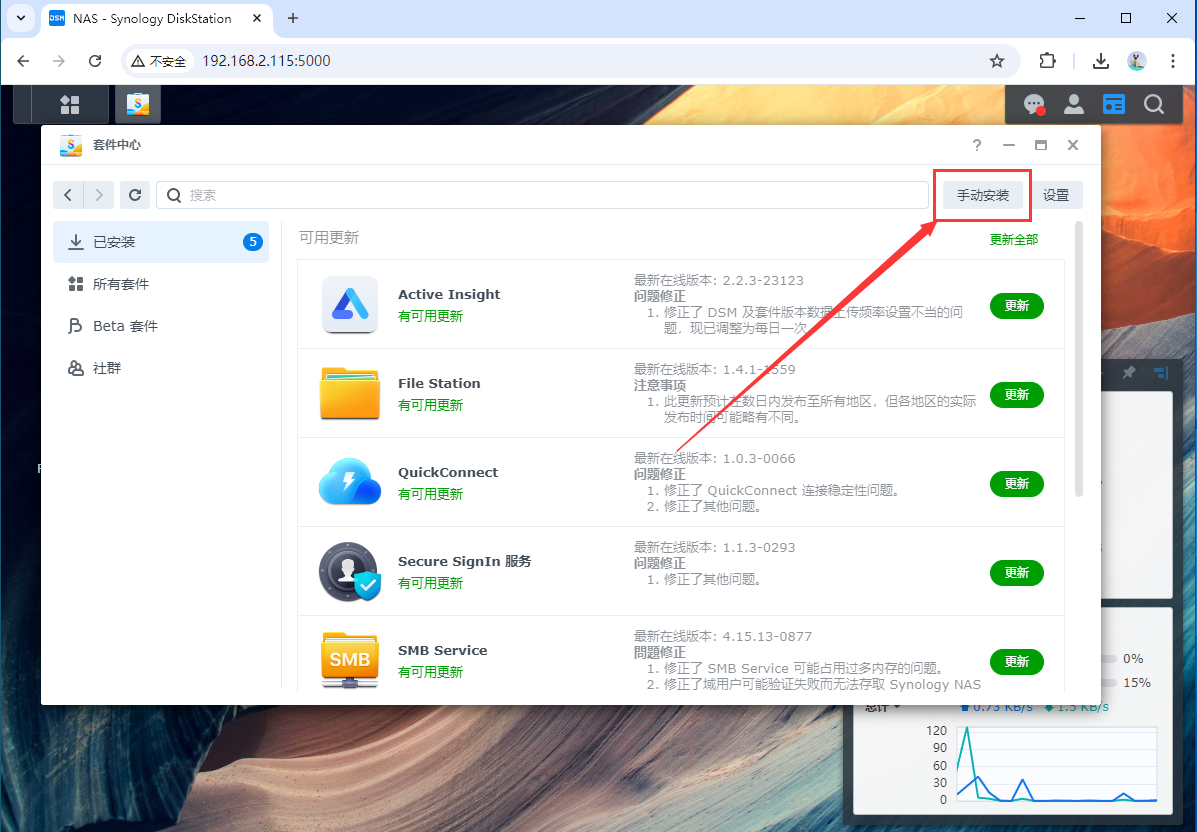Open the DSM main menu grid icon
The width and height of the screenshot is (1197, 832).
click(x=69, y=105)
